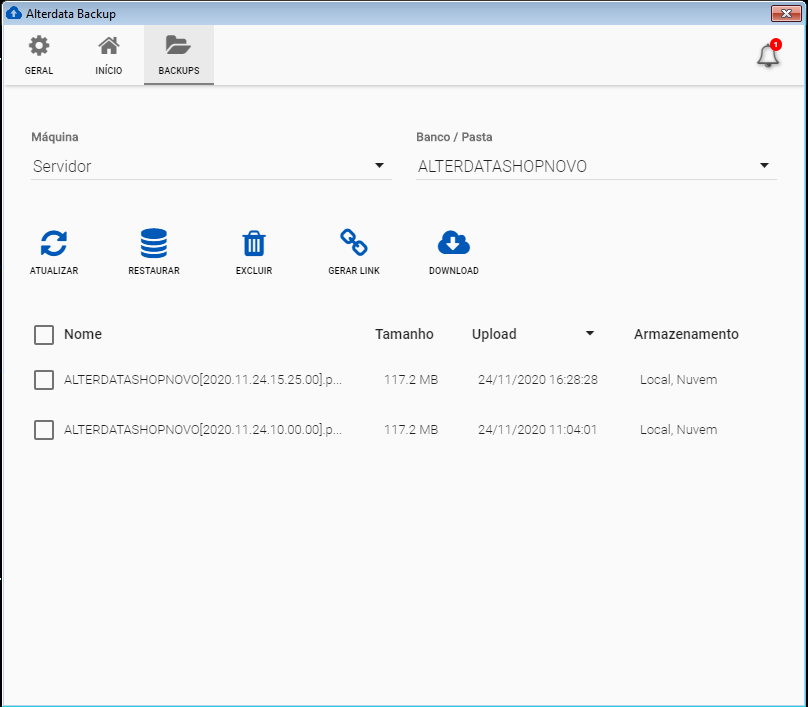Click the Upload column sort arrow
The width and height of the screenshot is (808, 707).
pos(590,334)
